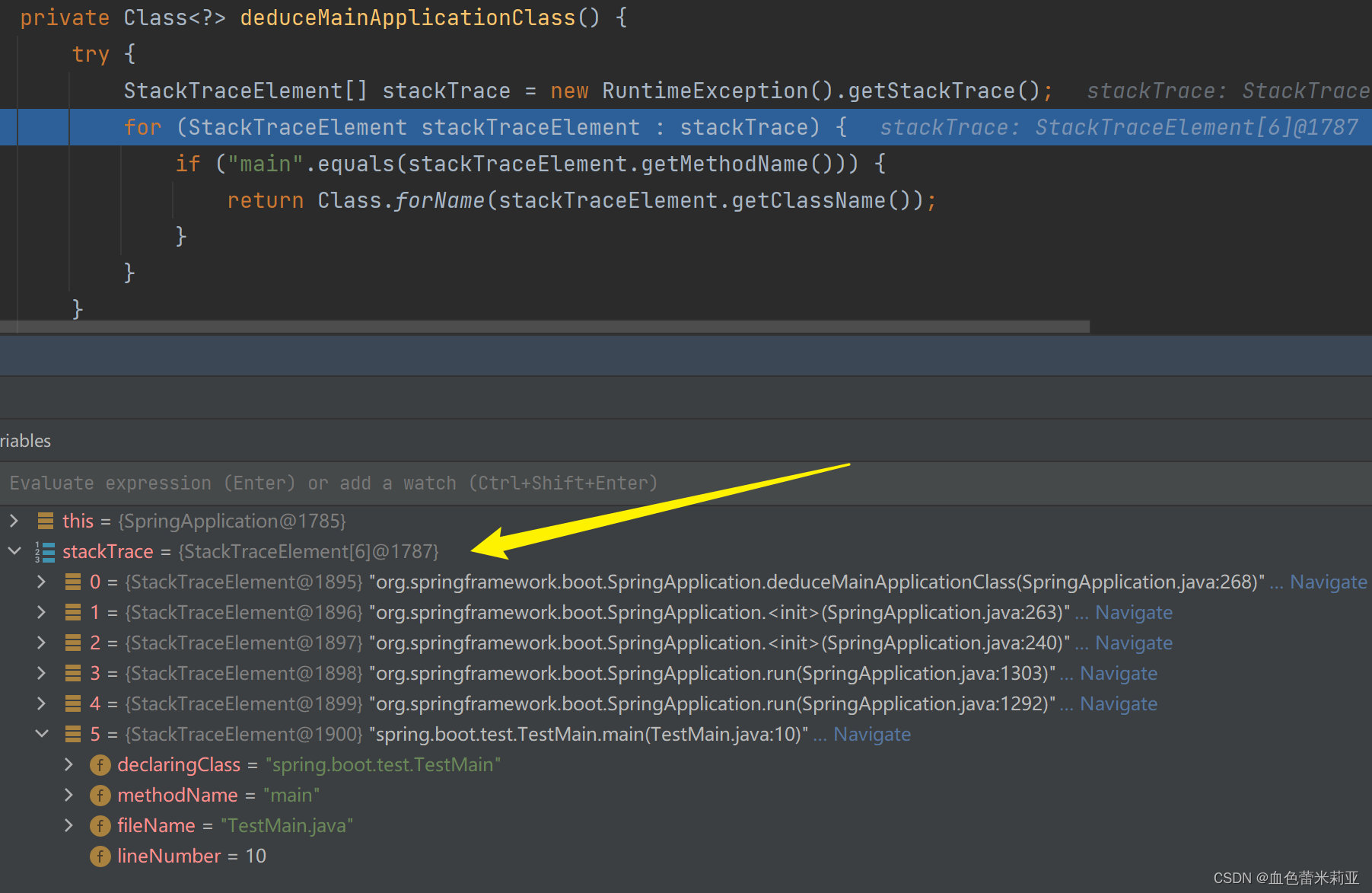This screenshot has height=893, width=1372.
Task: Select the lineNumber = 10 row
Action: [x=686, y=856]
